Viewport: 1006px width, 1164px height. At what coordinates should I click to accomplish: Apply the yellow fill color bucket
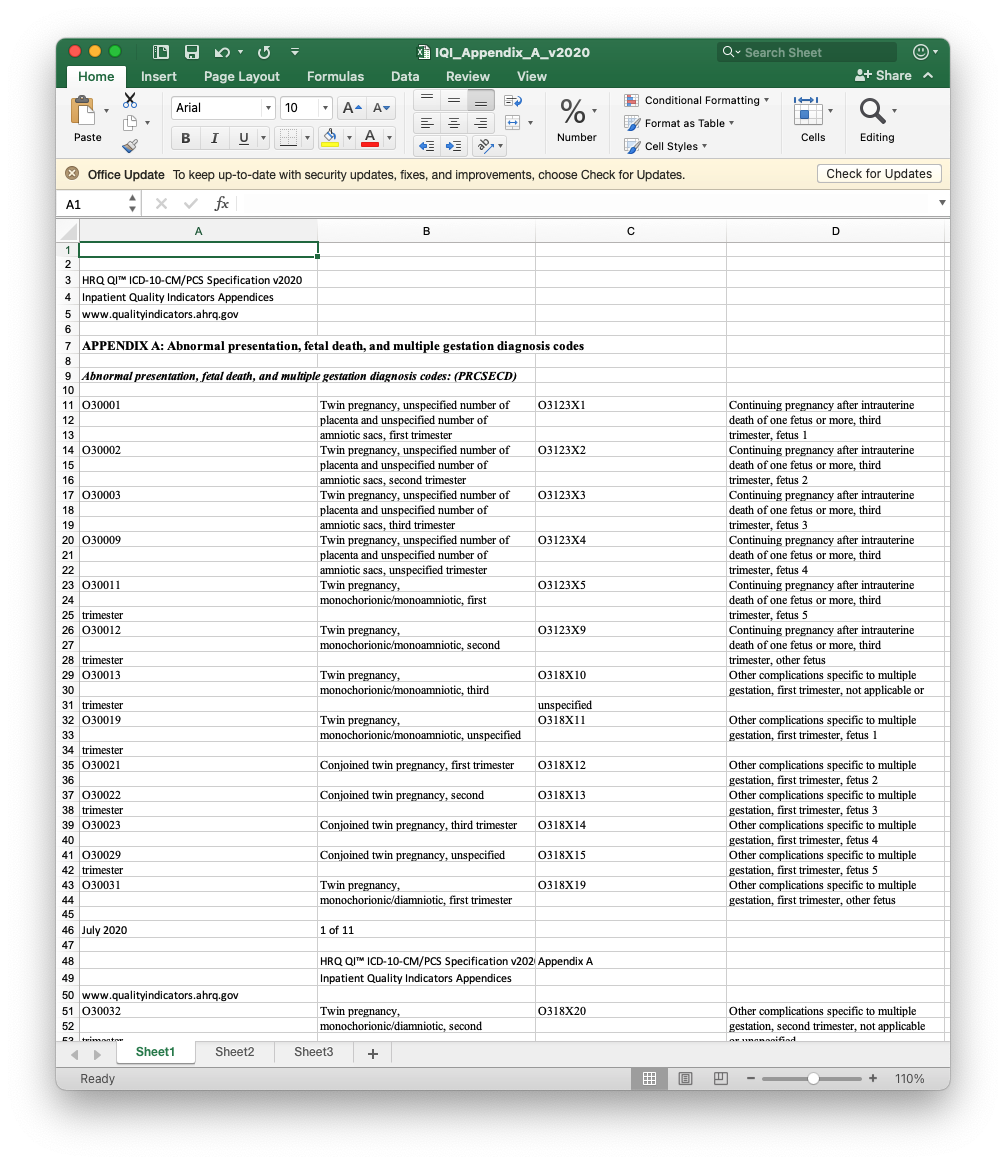point(330,137)
